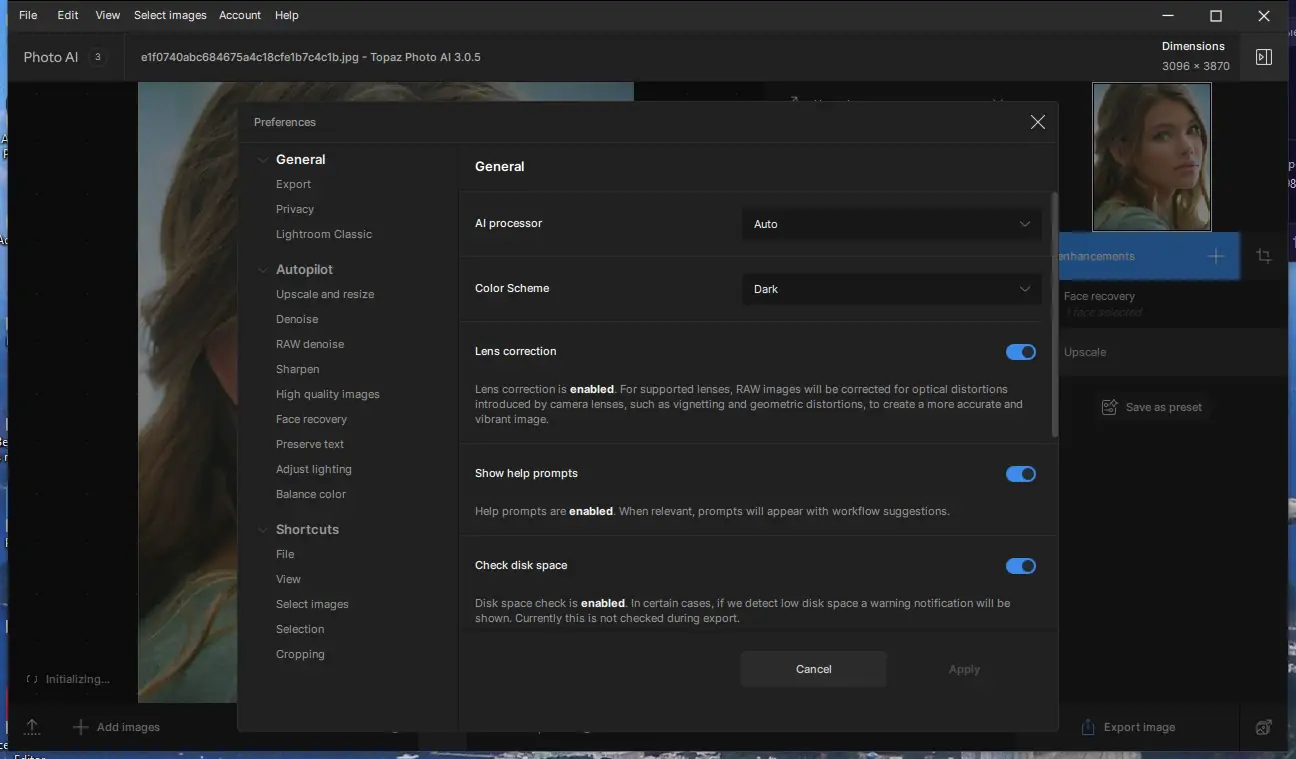
Task: Open the File menu in the menu bar
Action: click(x=28, y=15)
